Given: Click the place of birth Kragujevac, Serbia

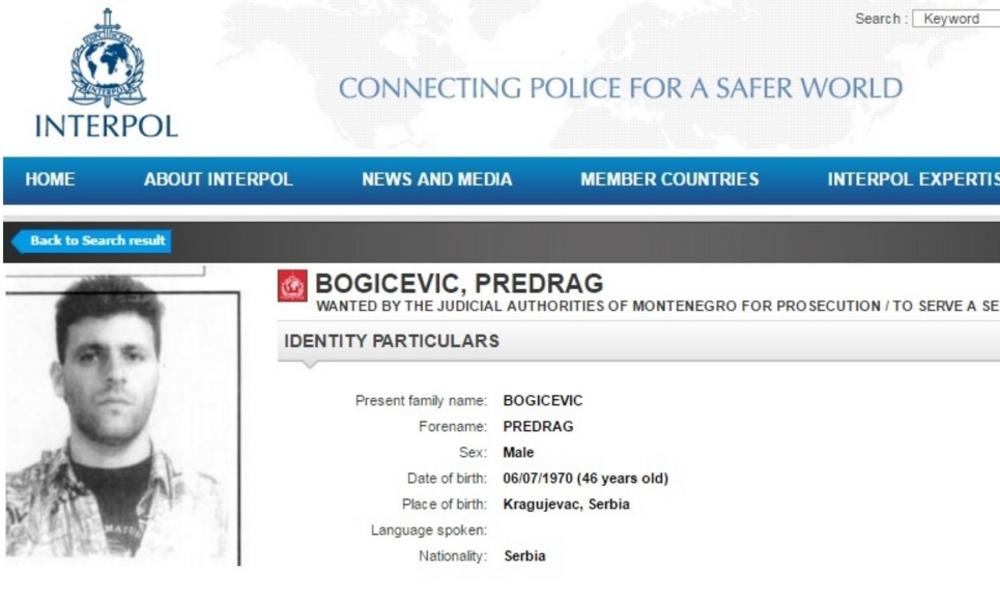Looking at the screenshot, I should pyautogui.click(x=566, y=505).
